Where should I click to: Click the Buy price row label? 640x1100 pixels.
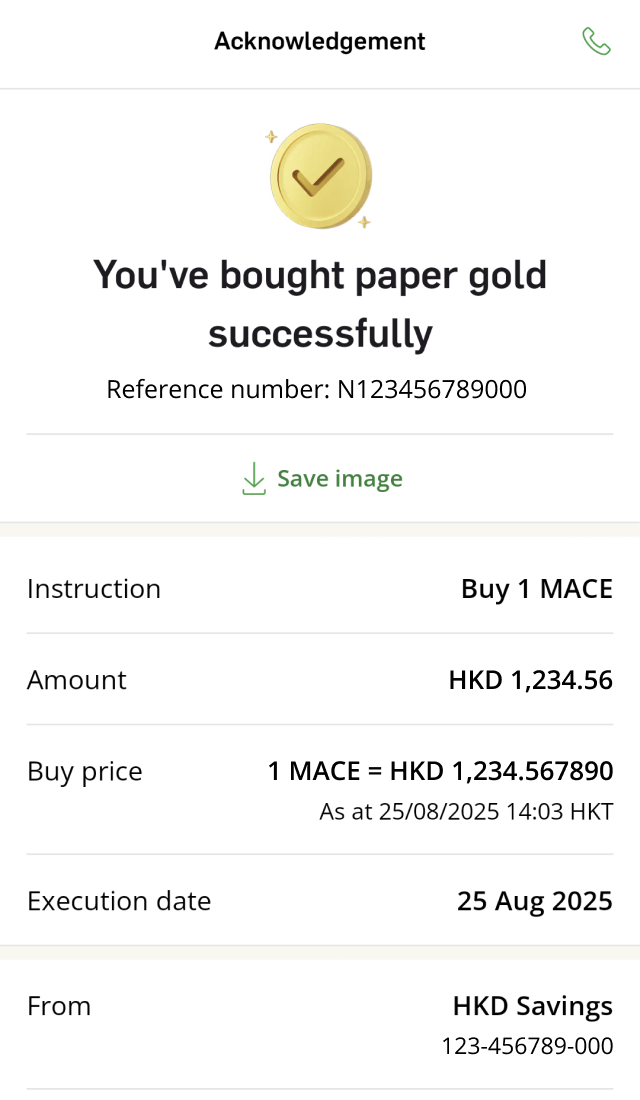(x=85, y=771)
